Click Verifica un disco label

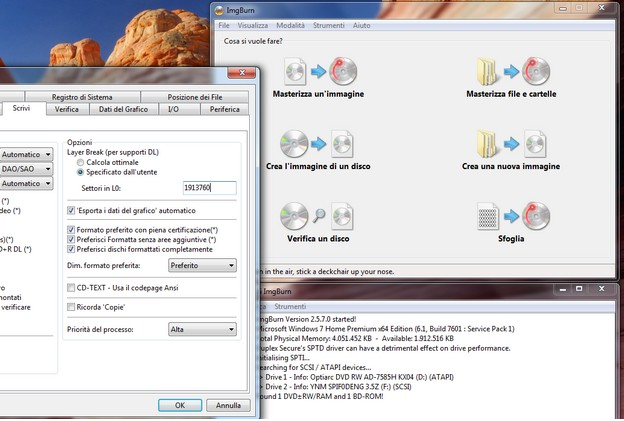pyautogui.click(x=318, y=239)
